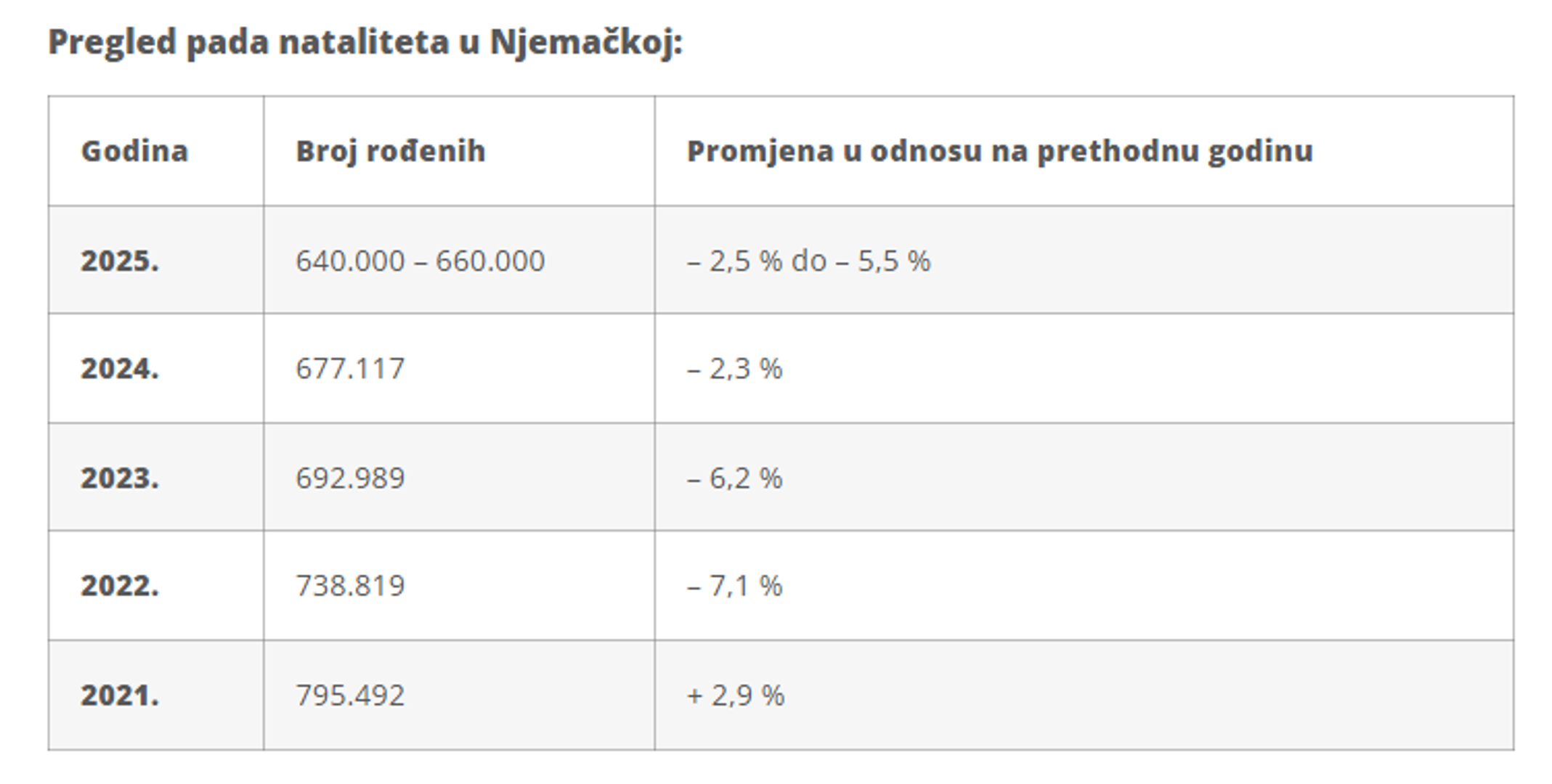Click the change value "– 7,1 %"
The height and width of the screenshot is (784, 1552).
click(734, 586)
